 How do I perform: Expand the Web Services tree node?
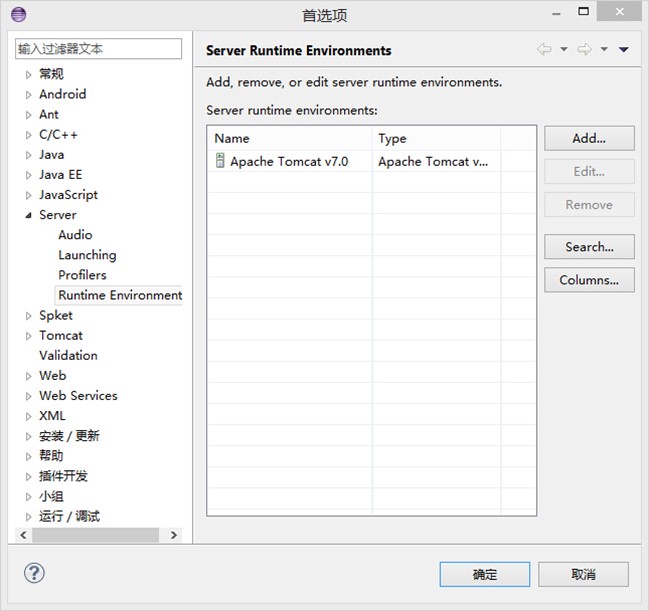pyautogui.click(x=28, y=396)
